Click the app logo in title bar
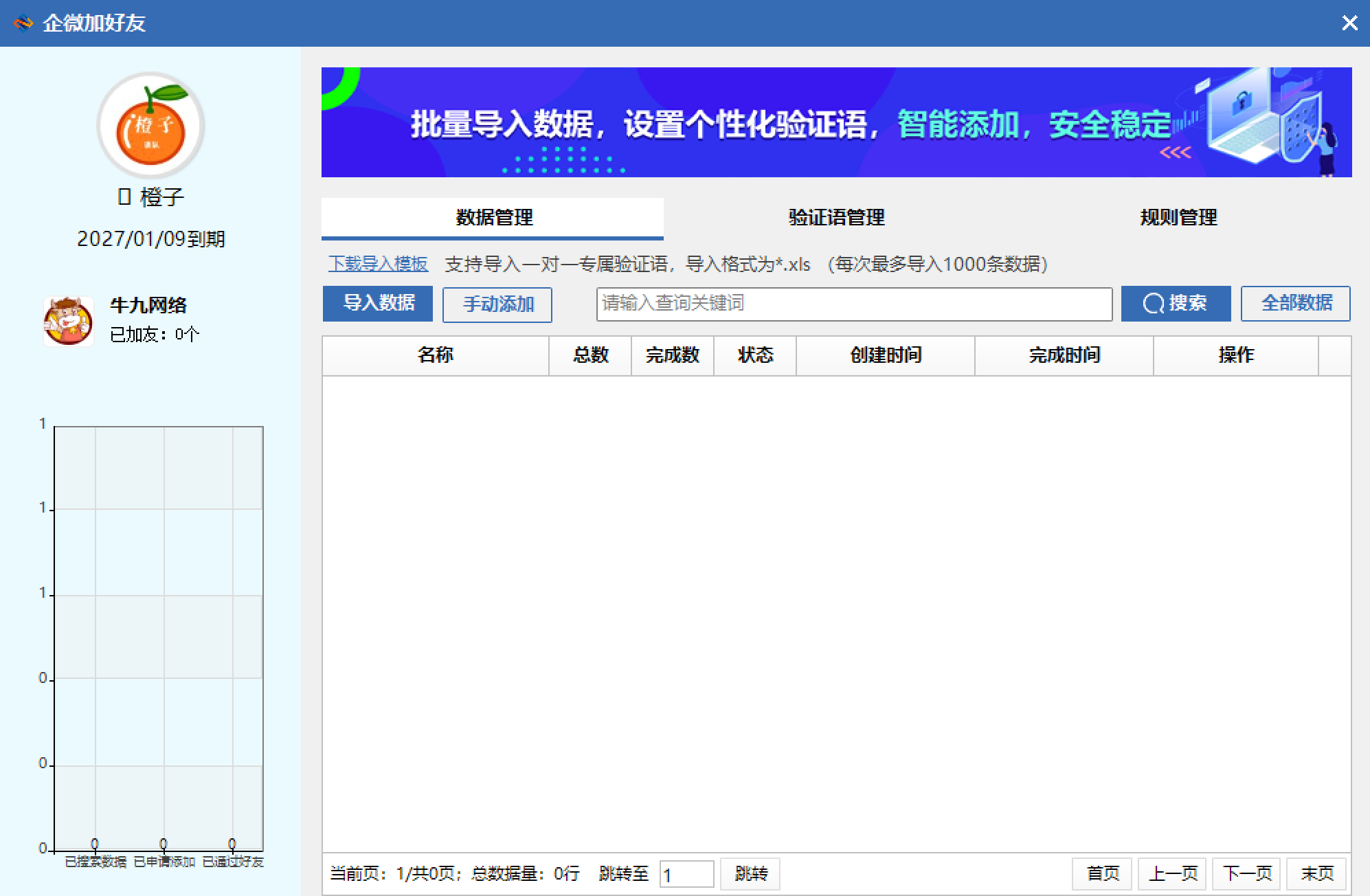Image resolution: width=1370 pixels, height=896 pixels. [x=23, y=23]
